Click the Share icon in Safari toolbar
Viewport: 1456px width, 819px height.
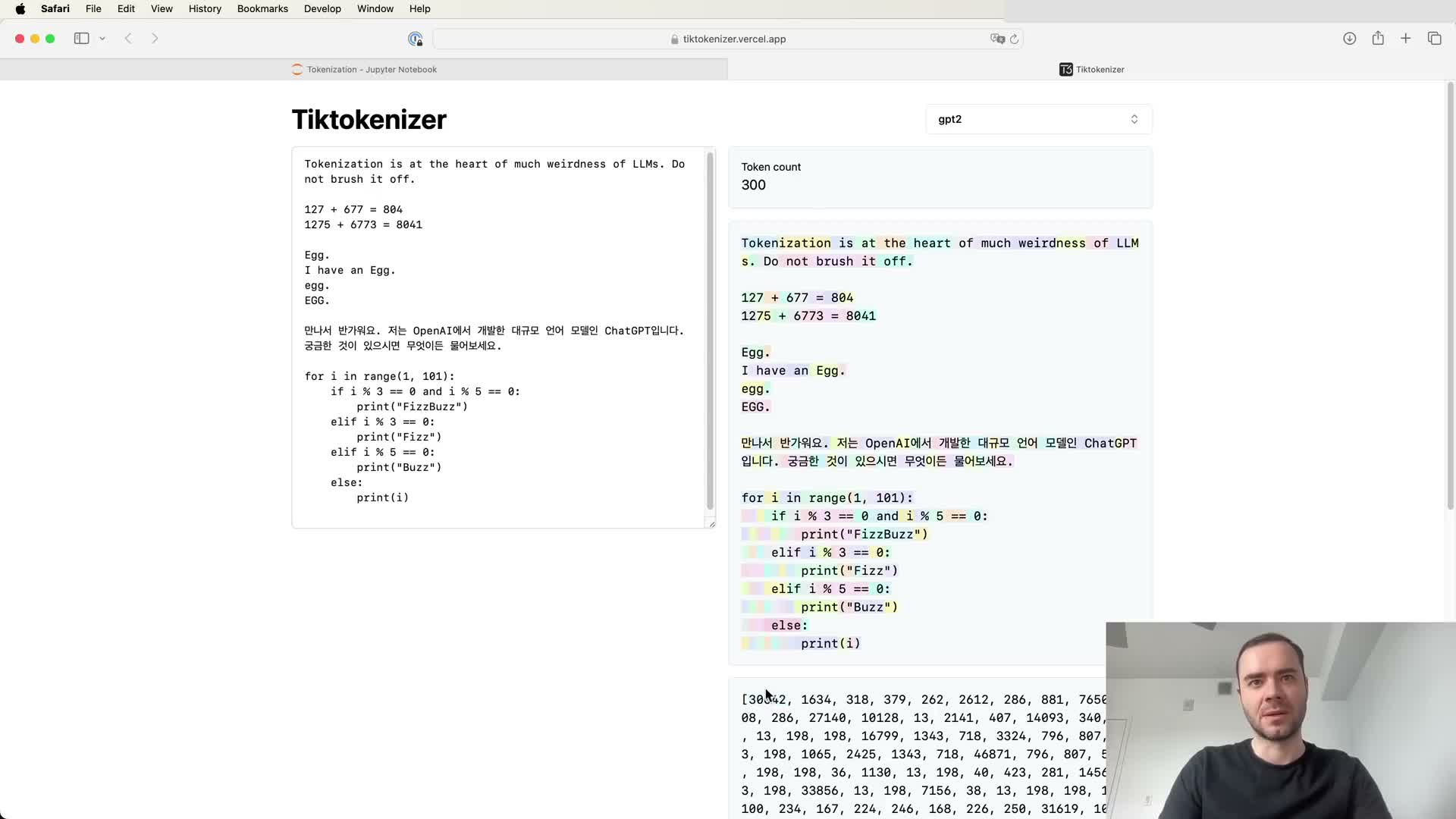pos(1378,39)
